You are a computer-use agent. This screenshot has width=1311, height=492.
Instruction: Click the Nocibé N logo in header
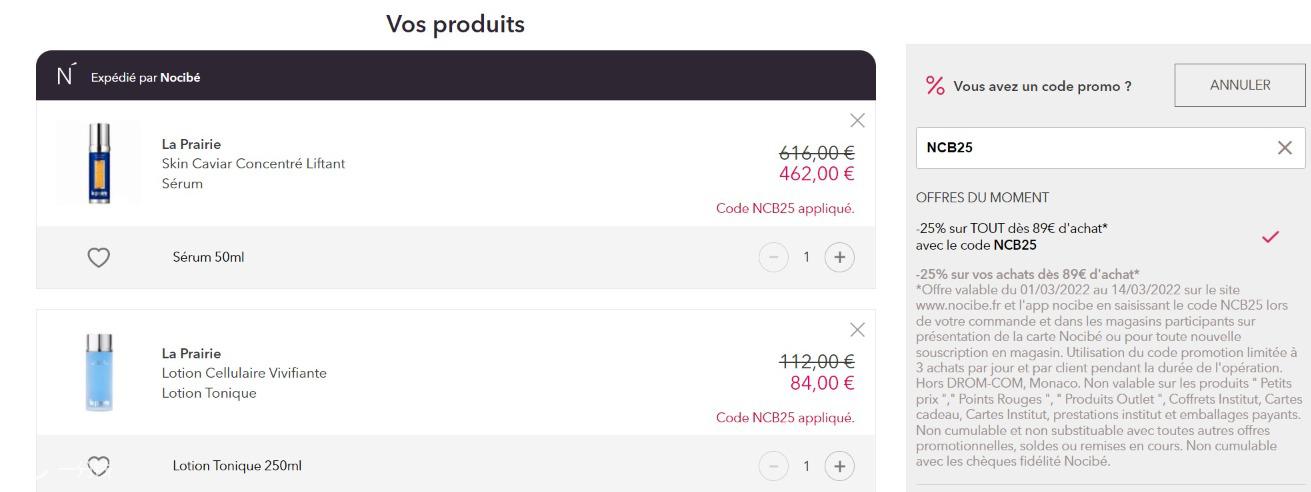[64, 76]
